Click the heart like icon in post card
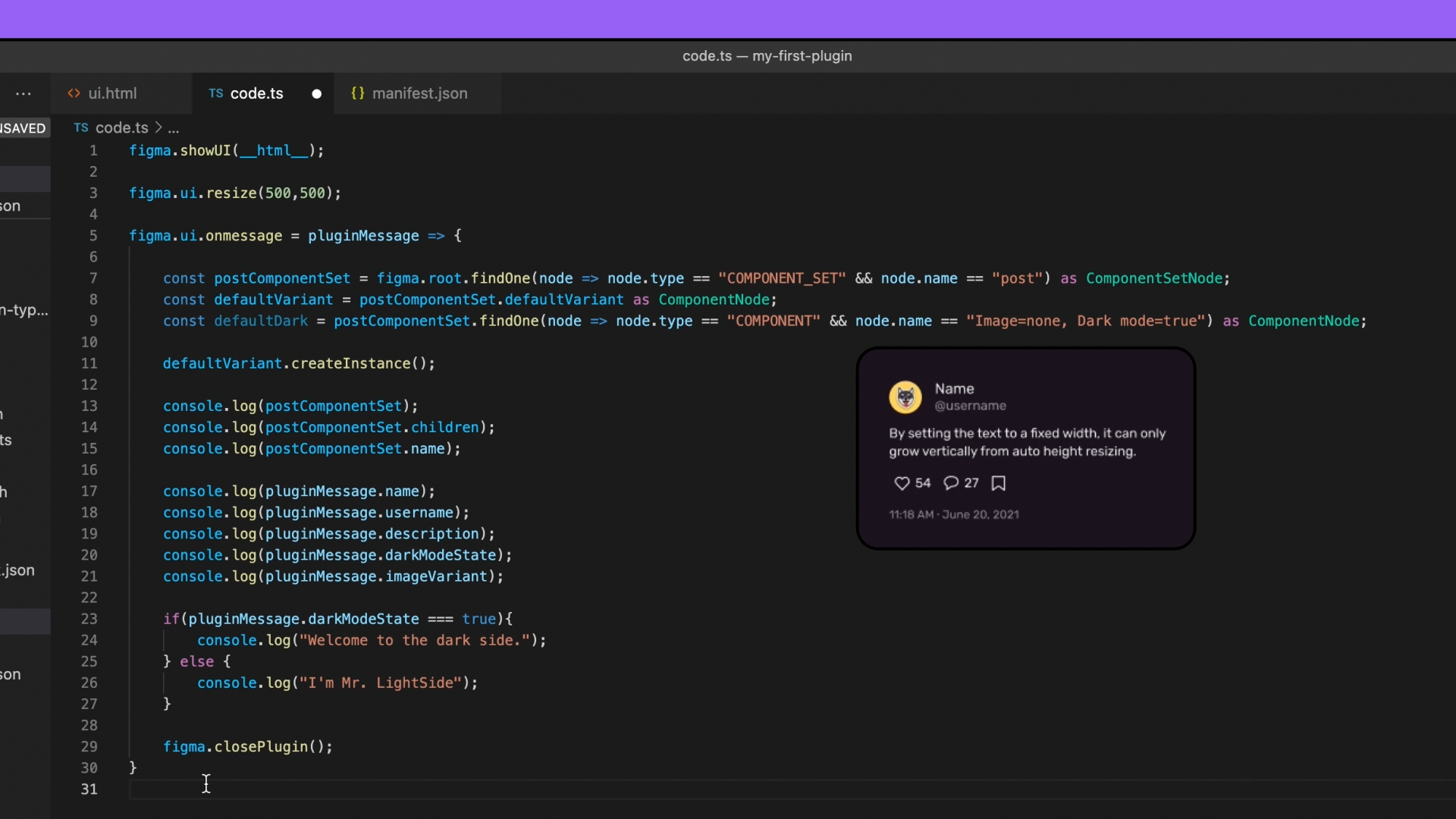1456x819 pixels. pyautogui.click(x=902, y=484)
